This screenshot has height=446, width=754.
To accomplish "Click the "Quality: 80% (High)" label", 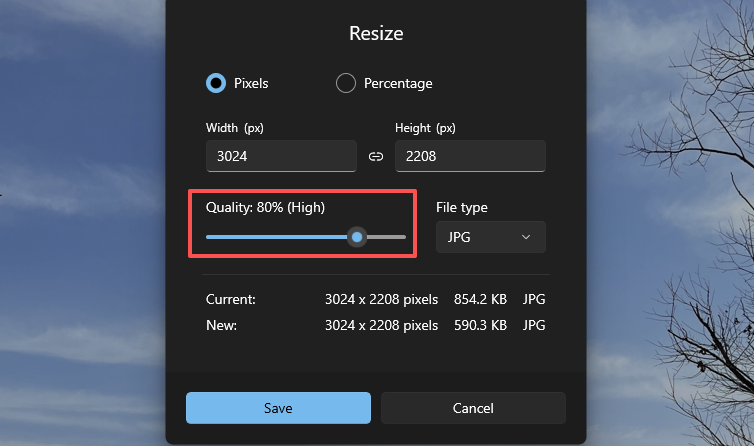I will (x=265, y=207).
